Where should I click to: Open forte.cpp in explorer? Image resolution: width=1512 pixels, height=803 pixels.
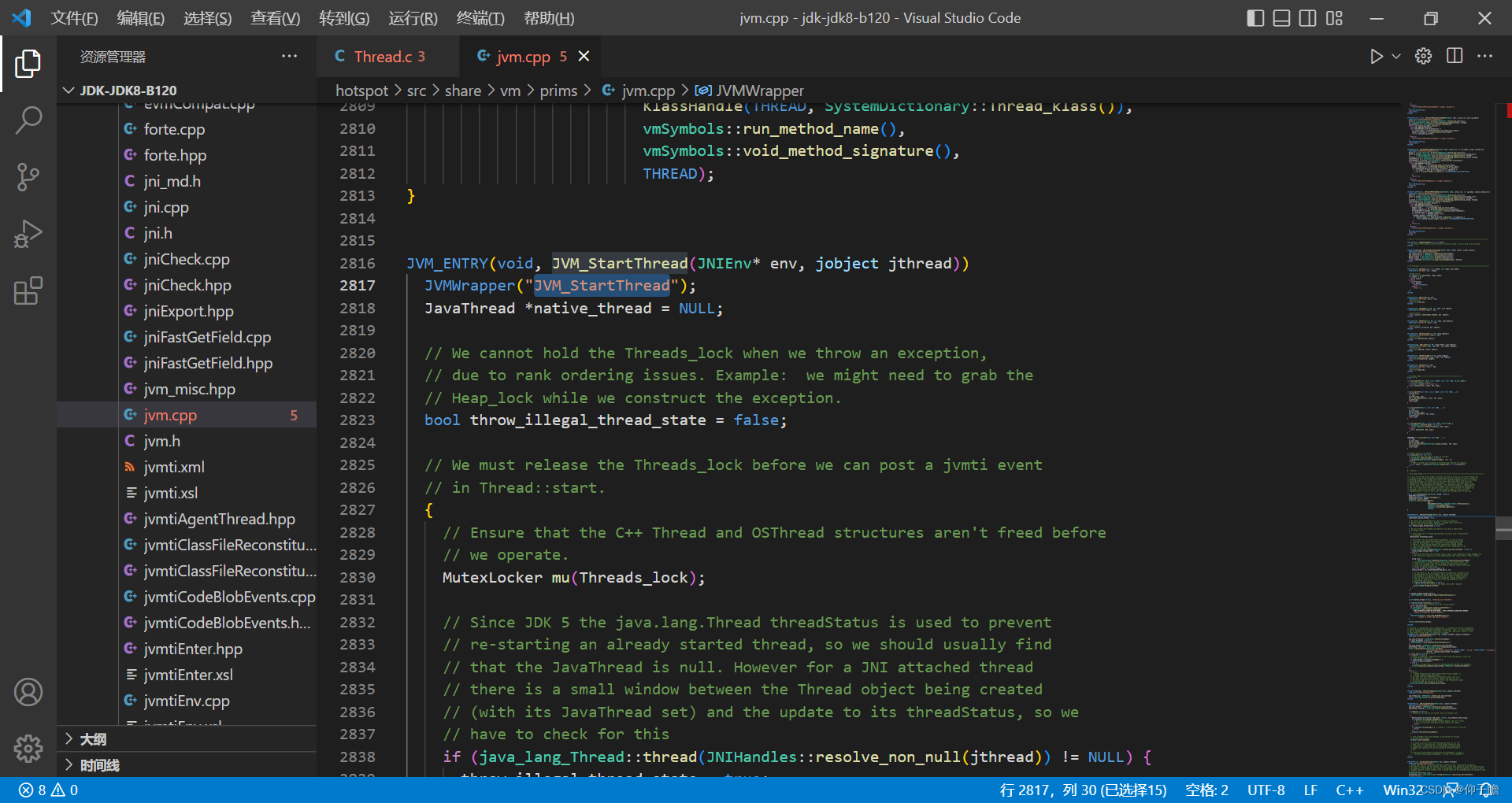[x=187, y=129]
